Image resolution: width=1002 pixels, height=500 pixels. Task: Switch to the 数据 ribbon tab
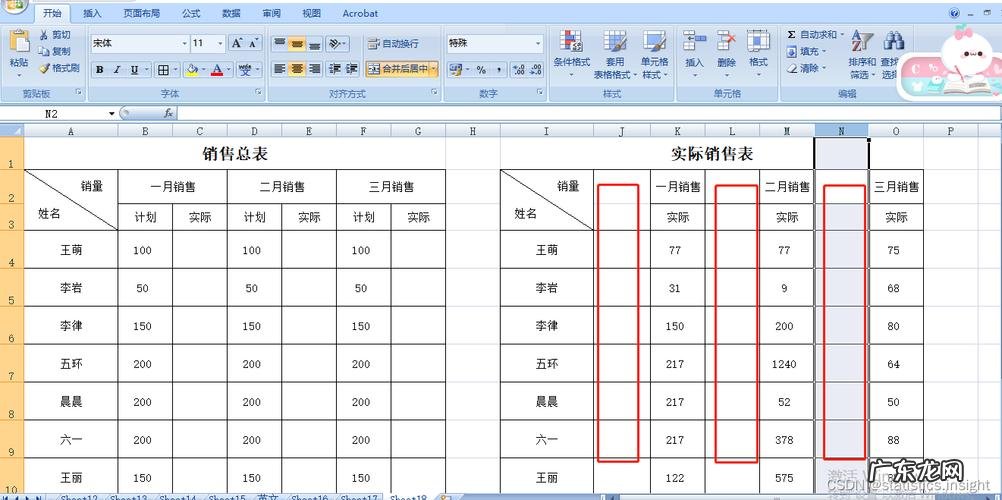coord(231,13)
